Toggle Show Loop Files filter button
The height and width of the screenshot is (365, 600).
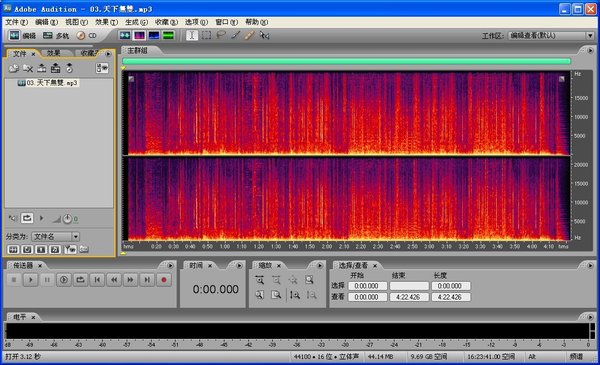(x=27, y=249)
